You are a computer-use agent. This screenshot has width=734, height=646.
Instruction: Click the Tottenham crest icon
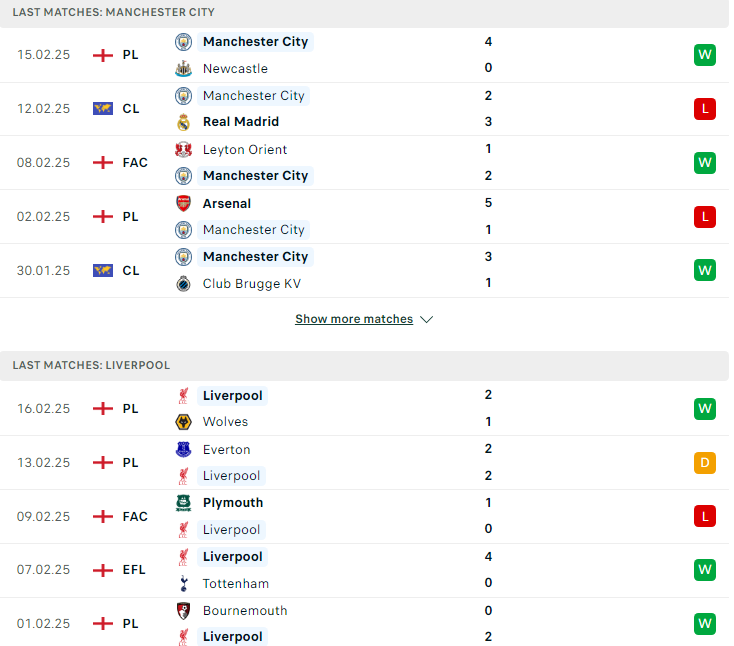(184, 583)
